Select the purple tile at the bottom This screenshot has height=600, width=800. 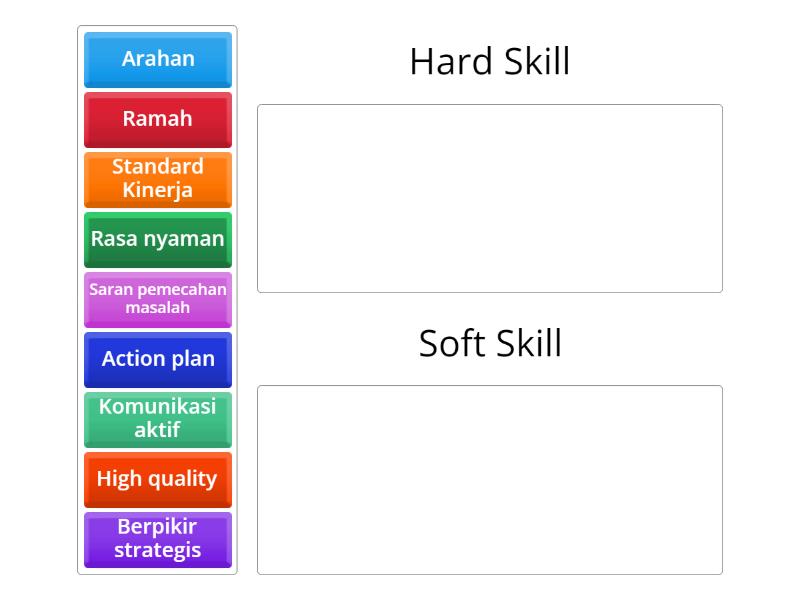[157, 540]
